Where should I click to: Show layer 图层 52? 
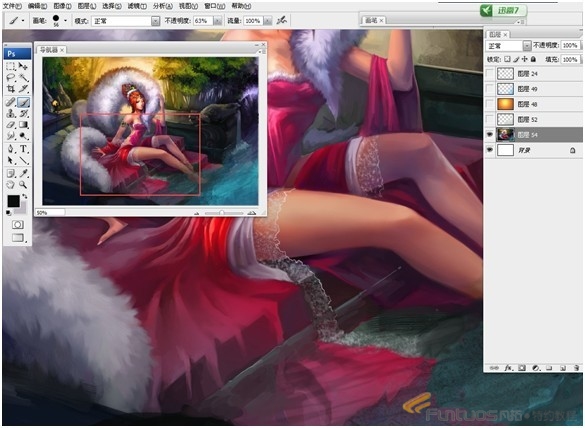tap(489, 119)
